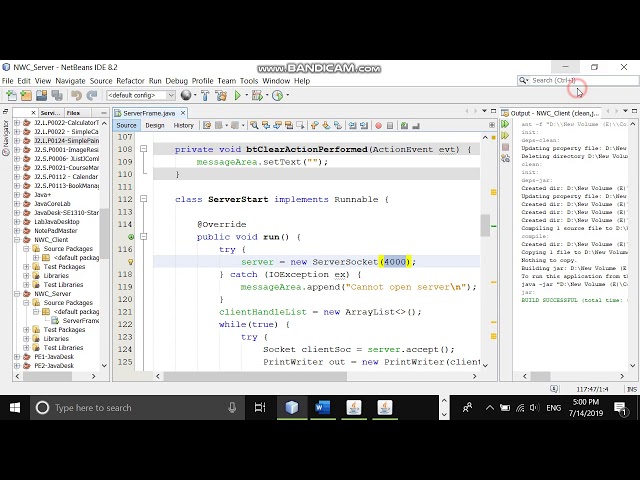The height and width of the screenshot is (480, 640).
Task: Go to previous bookmark icon
Action: click(x=314, y=125)
